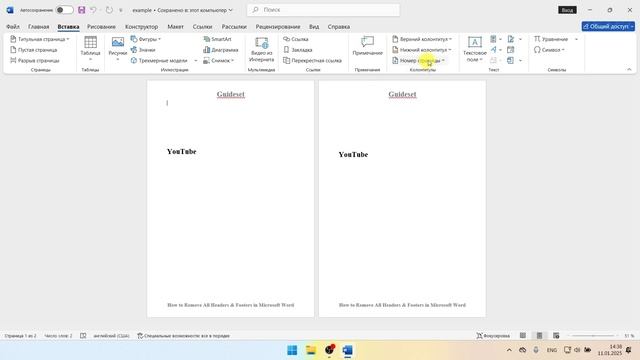Switch to Web Layout view icon

point(556,336)
